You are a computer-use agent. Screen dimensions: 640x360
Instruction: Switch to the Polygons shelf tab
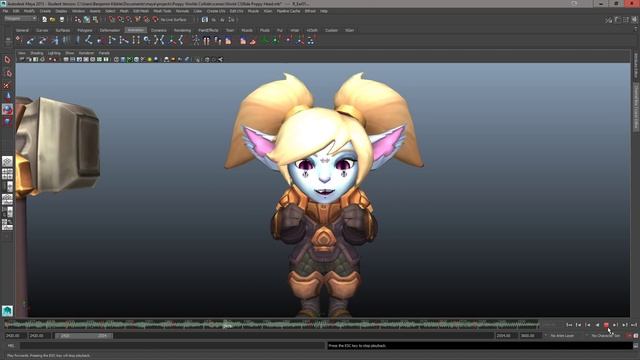85,30
